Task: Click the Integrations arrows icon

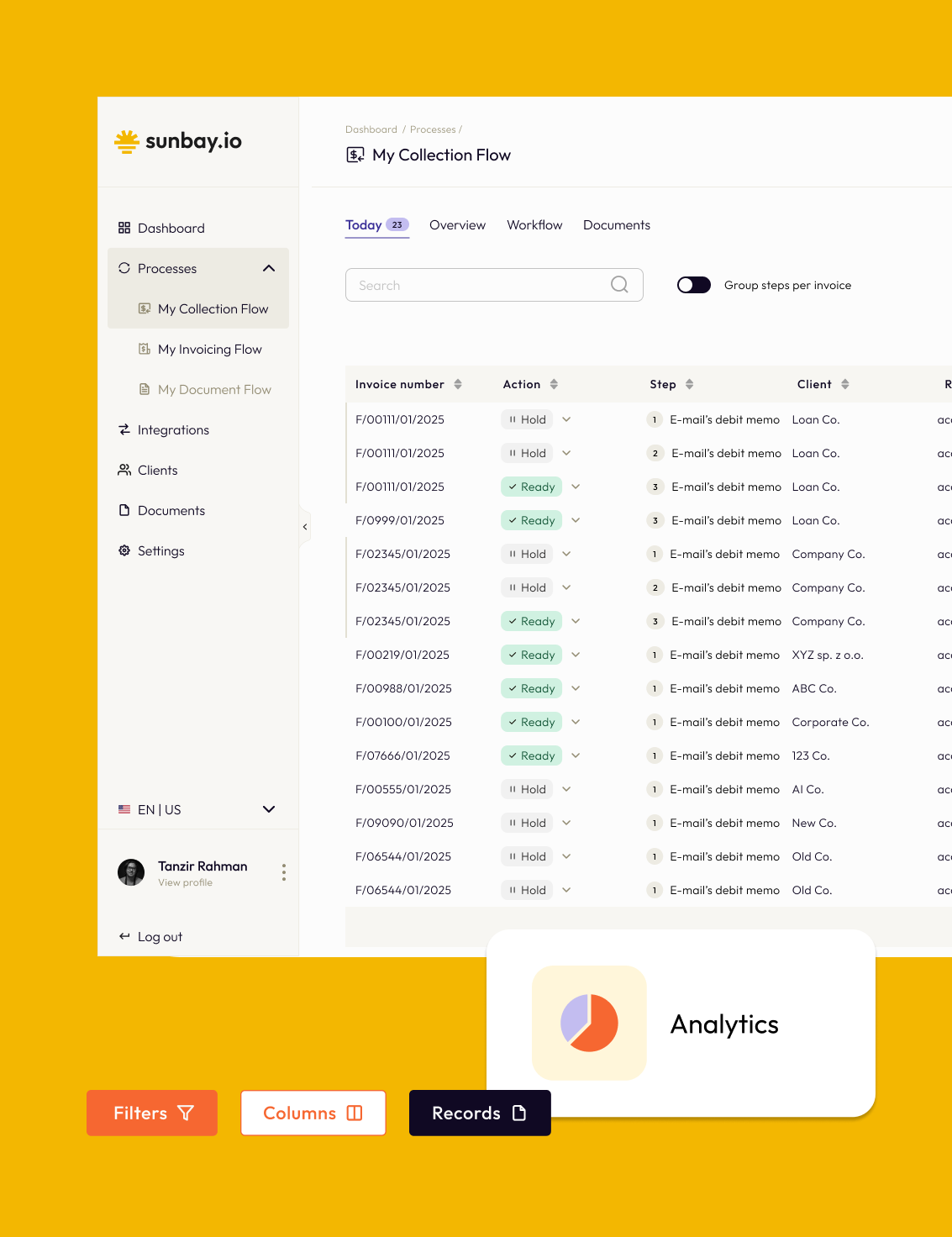Action: click(124, 429)
